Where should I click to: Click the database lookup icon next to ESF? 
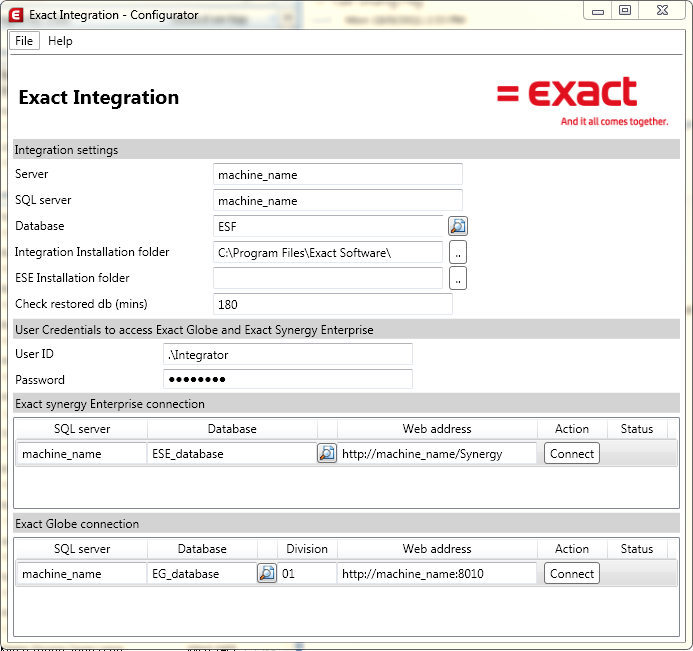click(x=458, y=226)
